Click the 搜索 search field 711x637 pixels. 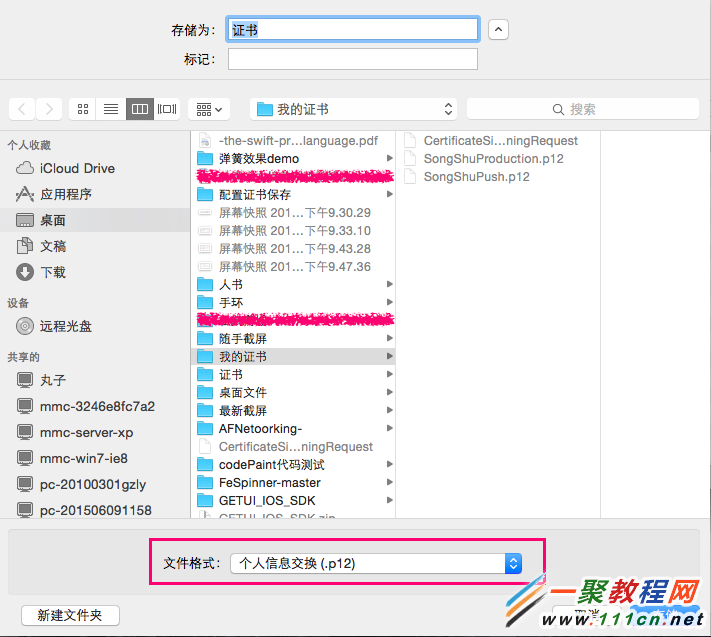pyautogui.click(x=583, y=109)
